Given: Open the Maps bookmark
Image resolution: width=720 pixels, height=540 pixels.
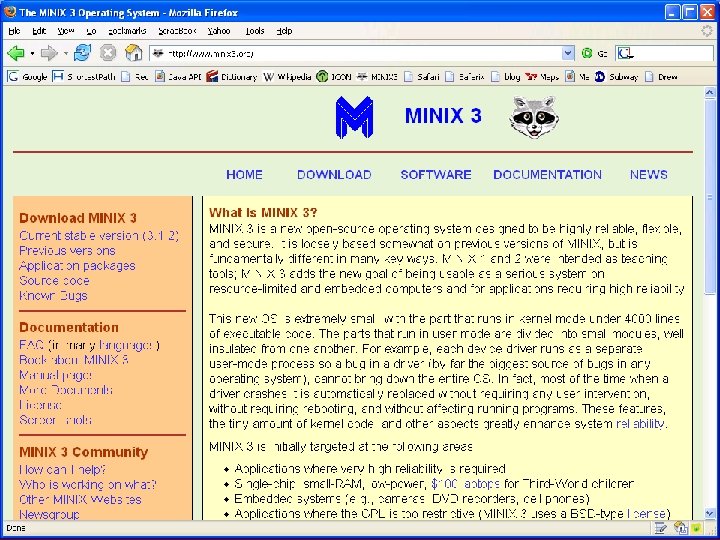Looking at the screenshot, I should pos(542,77).
